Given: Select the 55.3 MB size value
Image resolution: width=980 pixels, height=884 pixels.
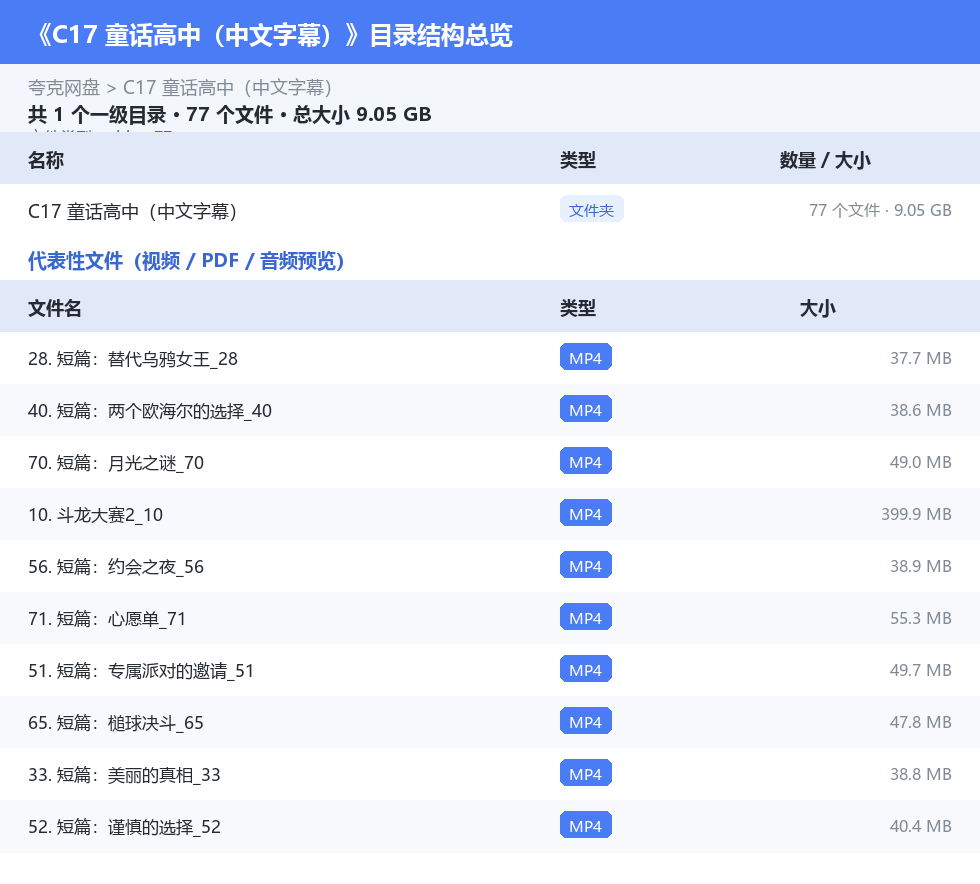Looking at the screenshot, I should pyautogui.click(x=921, y=617).
